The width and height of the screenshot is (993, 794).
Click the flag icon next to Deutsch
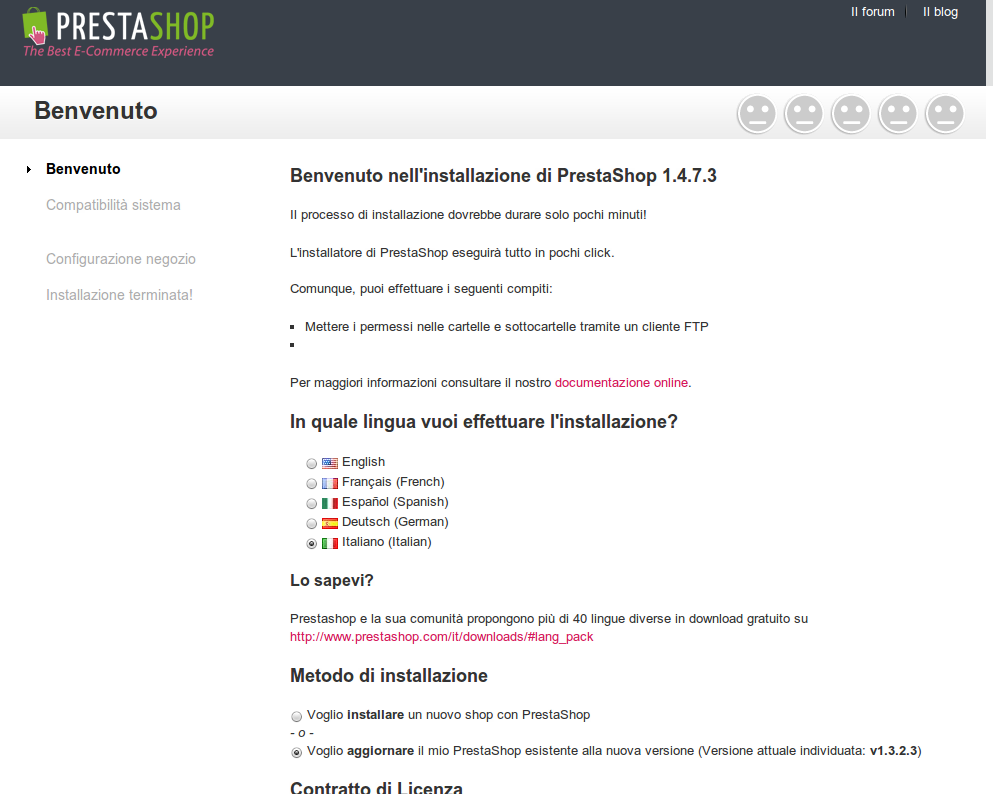point(329,523)
